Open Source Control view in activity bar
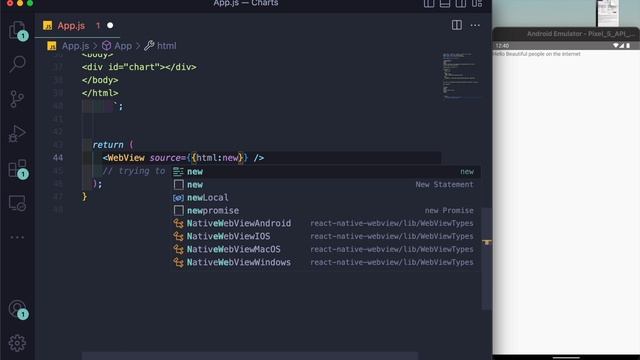640x360 pixels. tap(17, 99)
